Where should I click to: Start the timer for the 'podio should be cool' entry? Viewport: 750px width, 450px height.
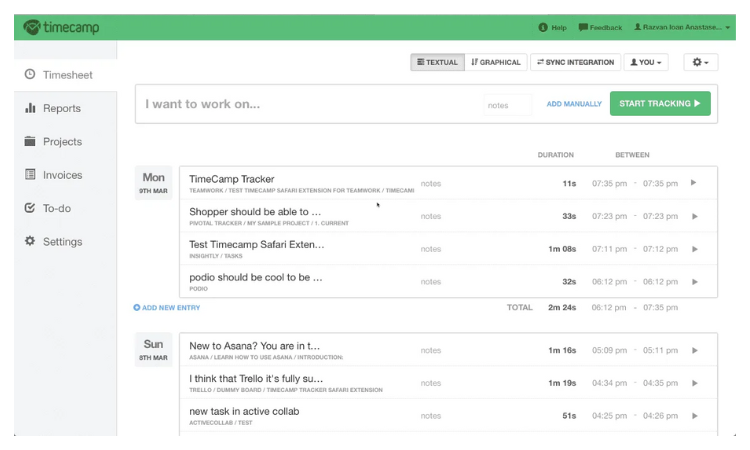[x=695, y=282]
